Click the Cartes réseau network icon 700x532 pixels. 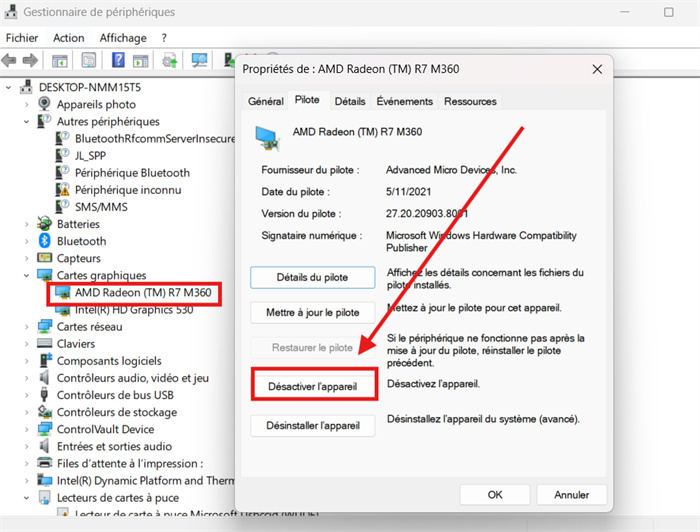(x=44, y=327)
